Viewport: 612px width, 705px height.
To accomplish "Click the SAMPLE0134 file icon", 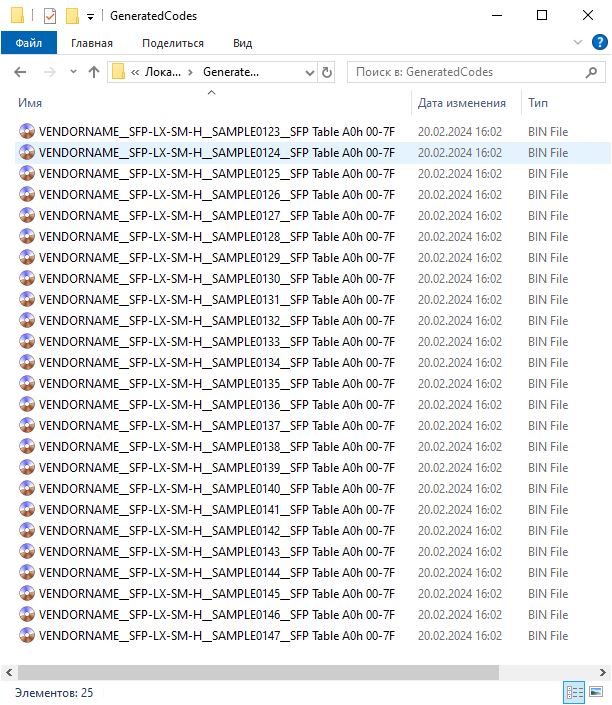I will point(27,362).
